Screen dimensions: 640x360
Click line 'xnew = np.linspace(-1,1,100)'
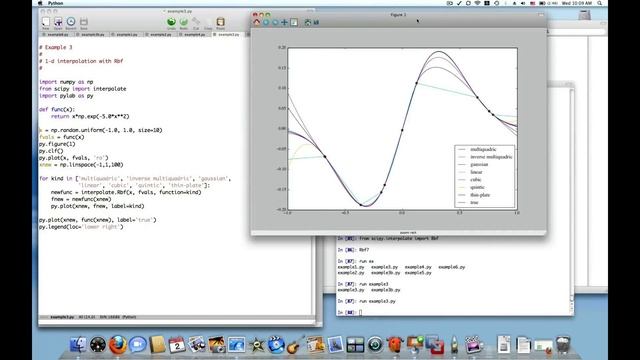[x=81, y=165]
